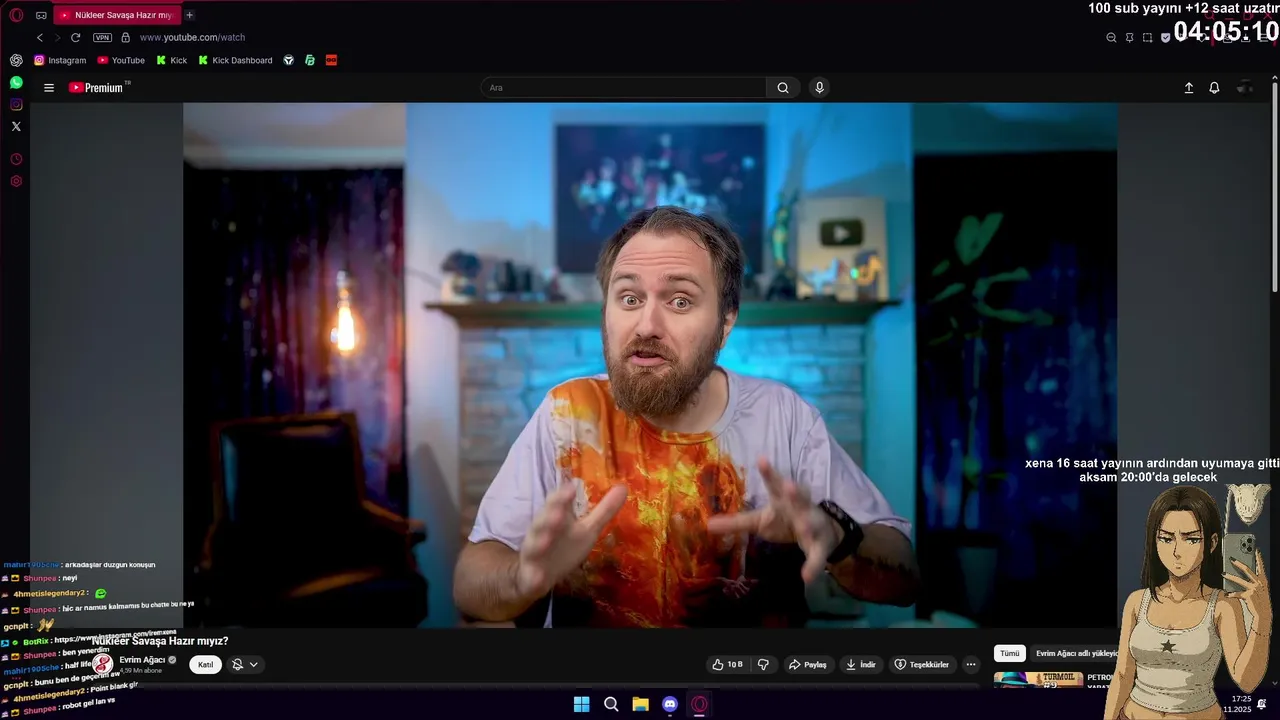The width and height of the screenshot is (1280, 720).
Task: Toggle the Opera VPN badge
Action: [102, 37]
